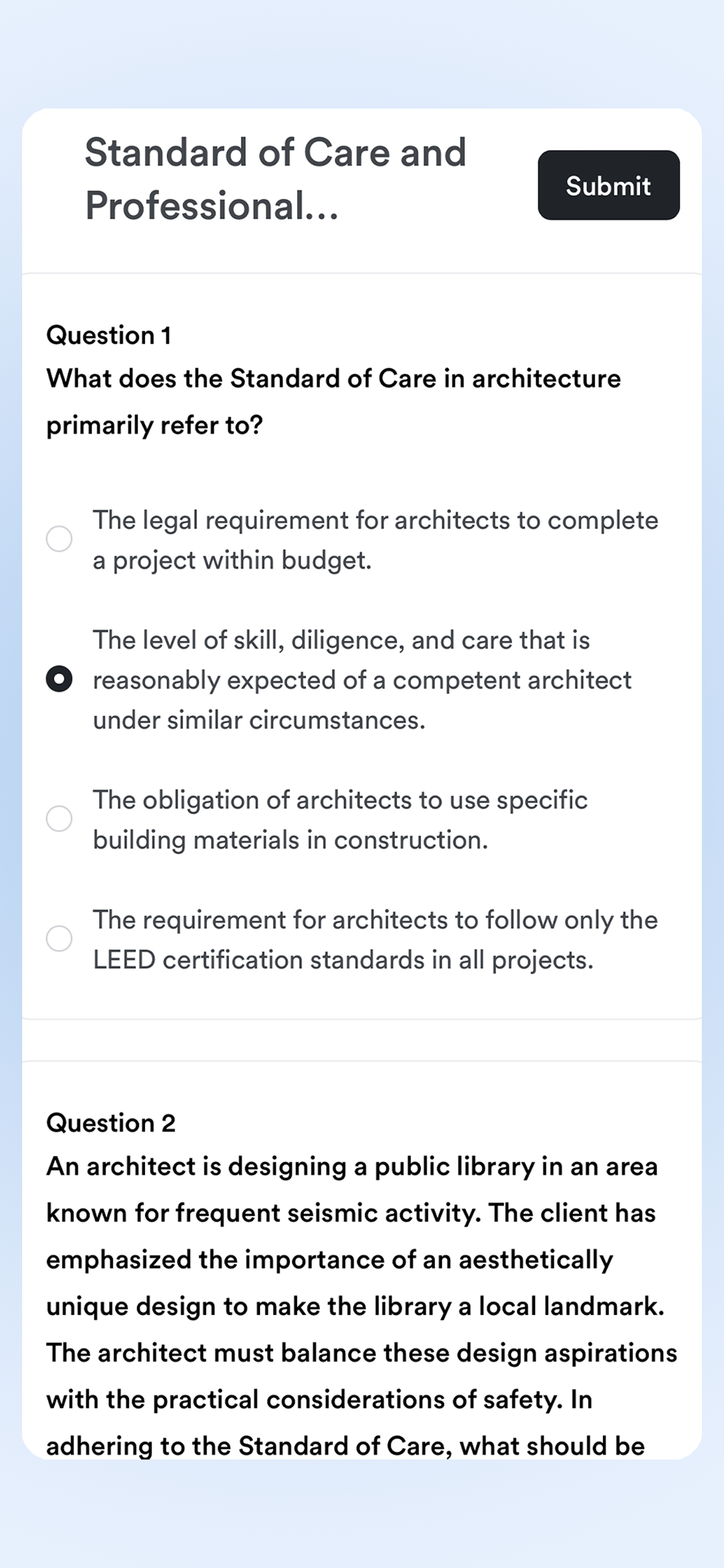
Task: Click the line 'known for frequent seismic activity'
Action: [x=351, y=1213]
